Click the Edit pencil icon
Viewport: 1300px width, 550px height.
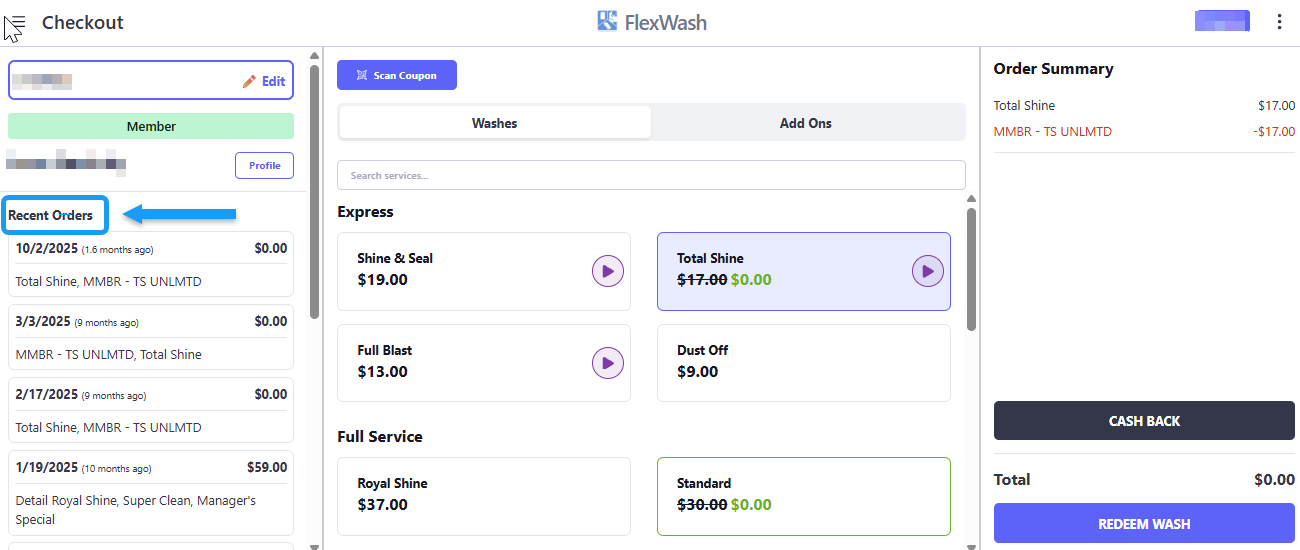pos(249,82)
